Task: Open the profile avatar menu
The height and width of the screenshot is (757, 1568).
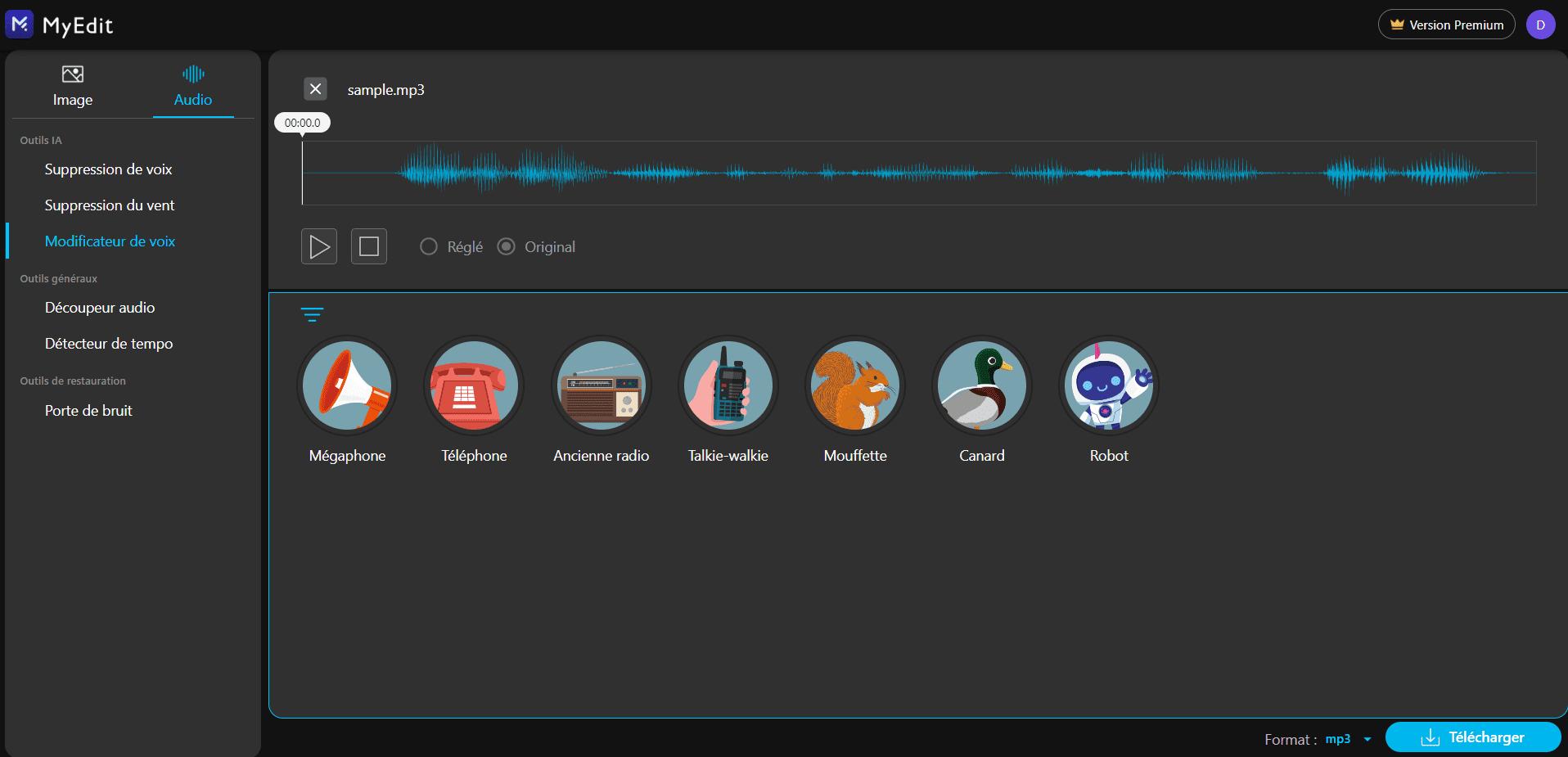Action: click(x=1542, y=24)
